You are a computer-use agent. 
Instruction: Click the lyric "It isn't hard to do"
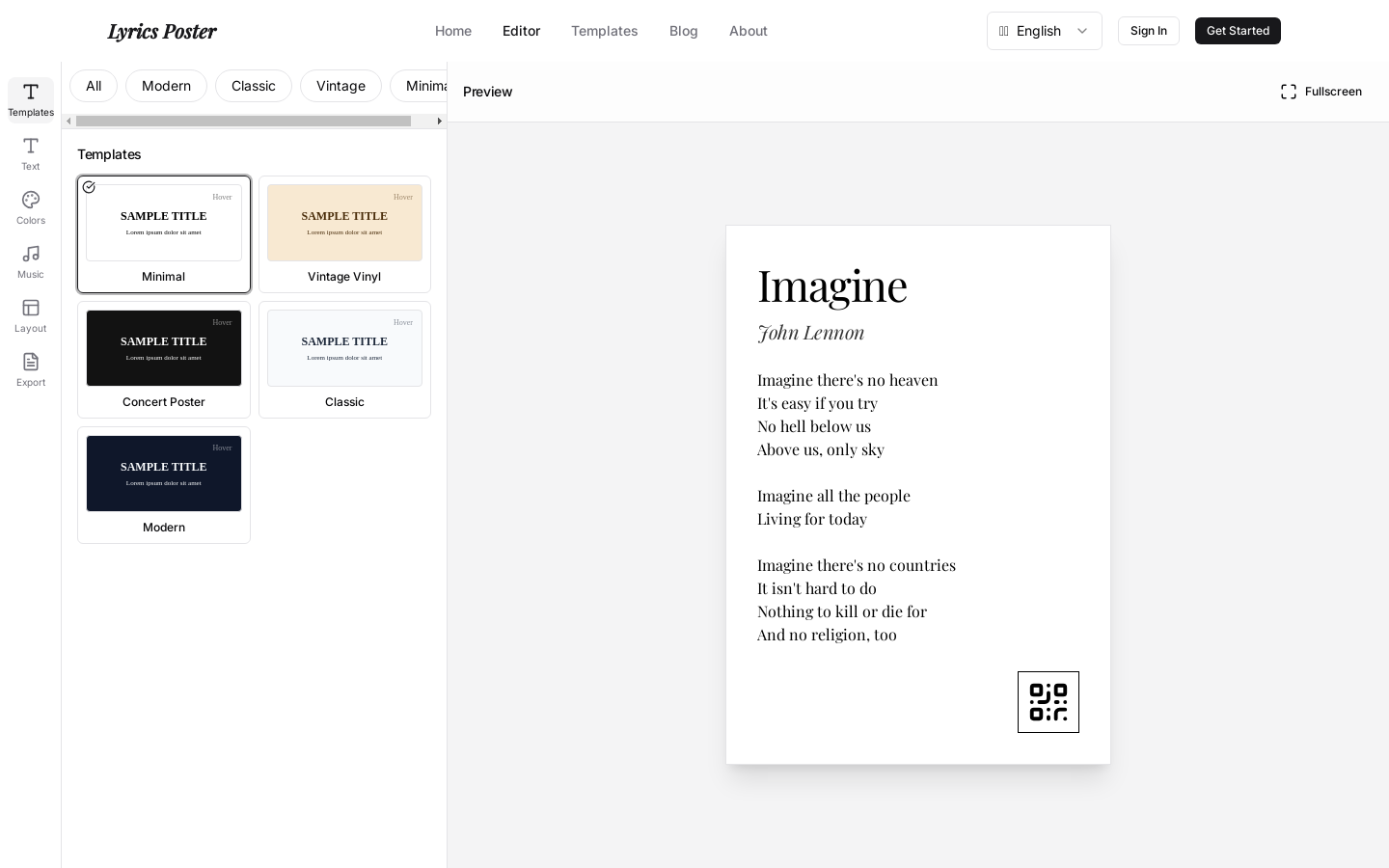pyautogui.click(x=817, y=588)
